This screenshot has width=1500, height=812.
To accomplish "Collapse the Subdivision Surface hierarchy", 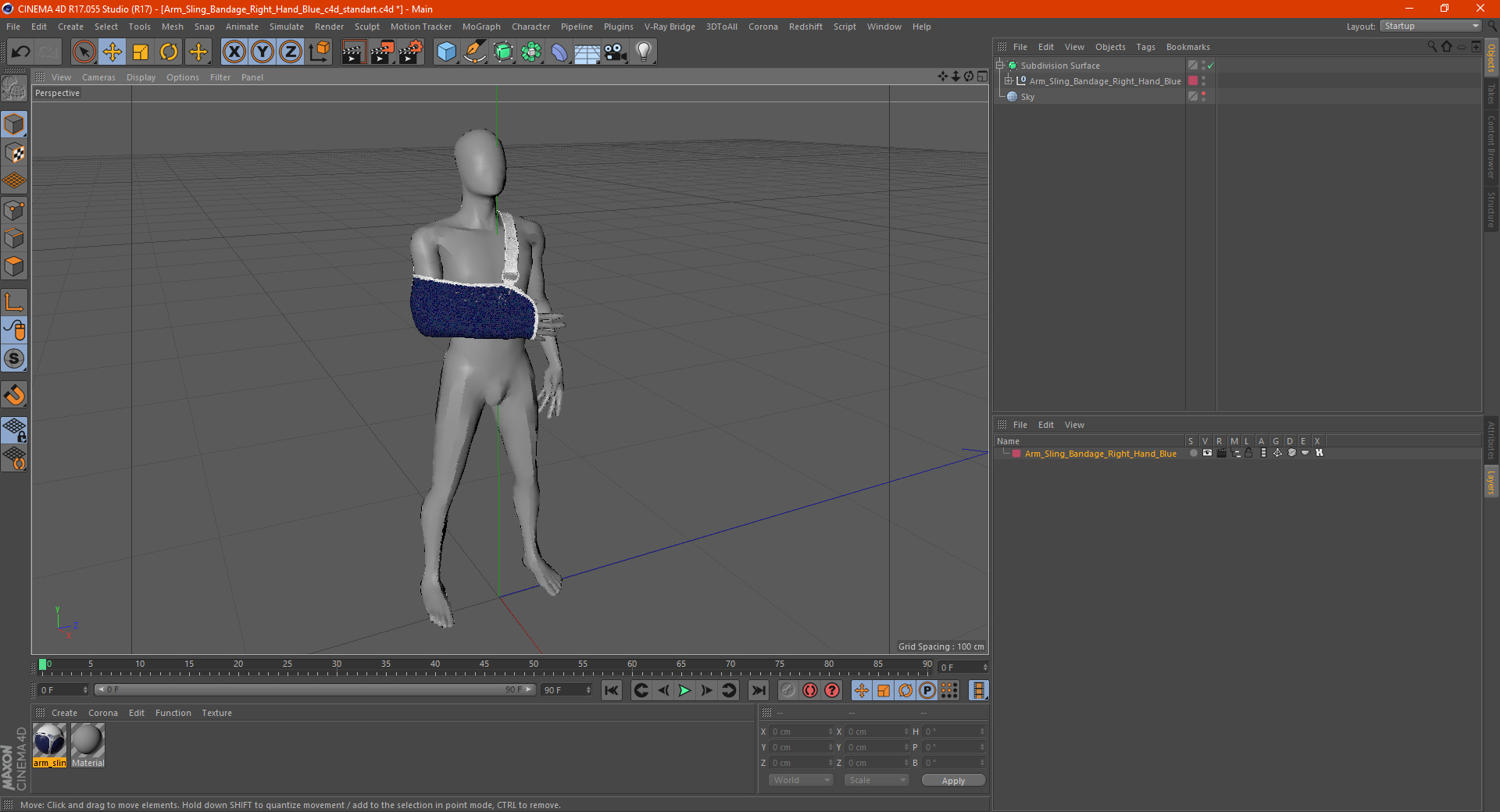I will pyautogui.click(x=999, y=66).
